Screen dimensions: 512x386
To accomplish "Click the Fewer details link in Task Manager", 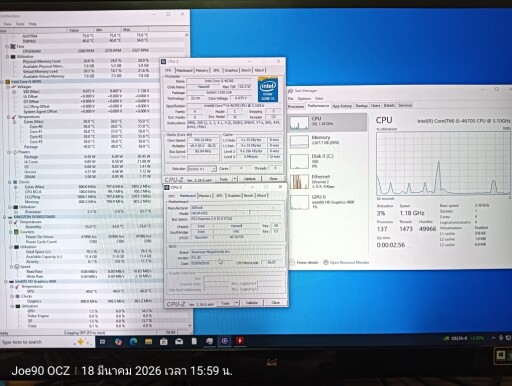I will click(307, 263).
